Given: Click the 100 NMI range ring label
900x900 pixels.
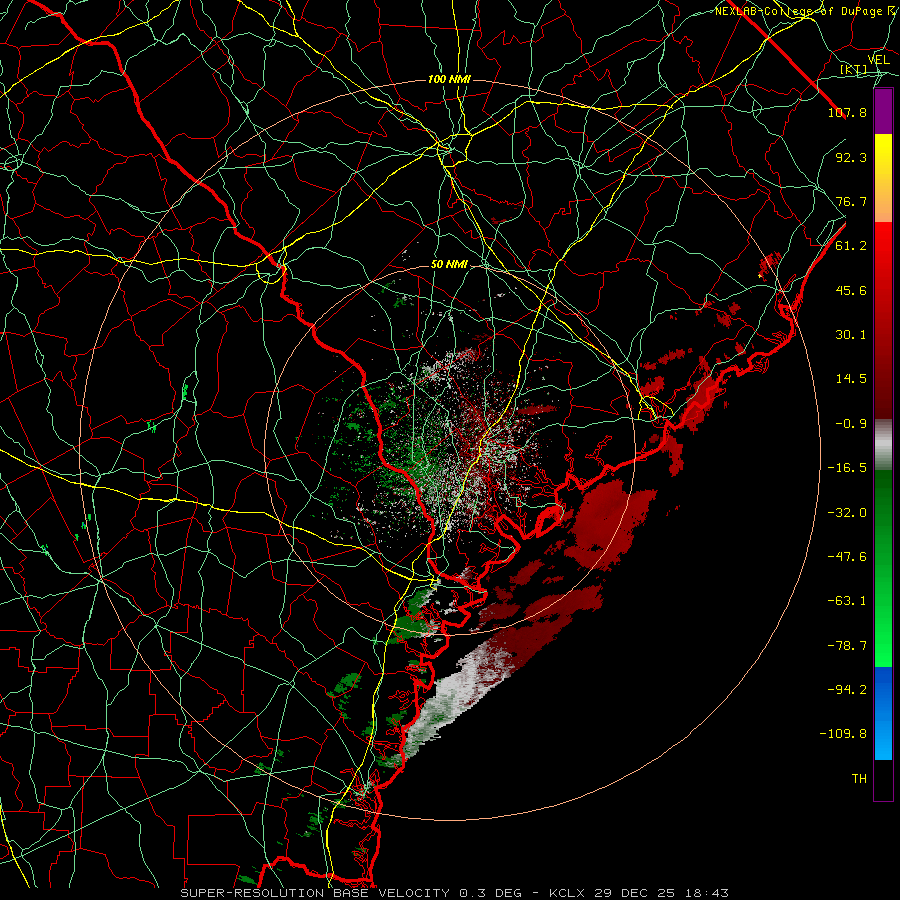Looking at the screenshot, I should (x=449, y=79).
